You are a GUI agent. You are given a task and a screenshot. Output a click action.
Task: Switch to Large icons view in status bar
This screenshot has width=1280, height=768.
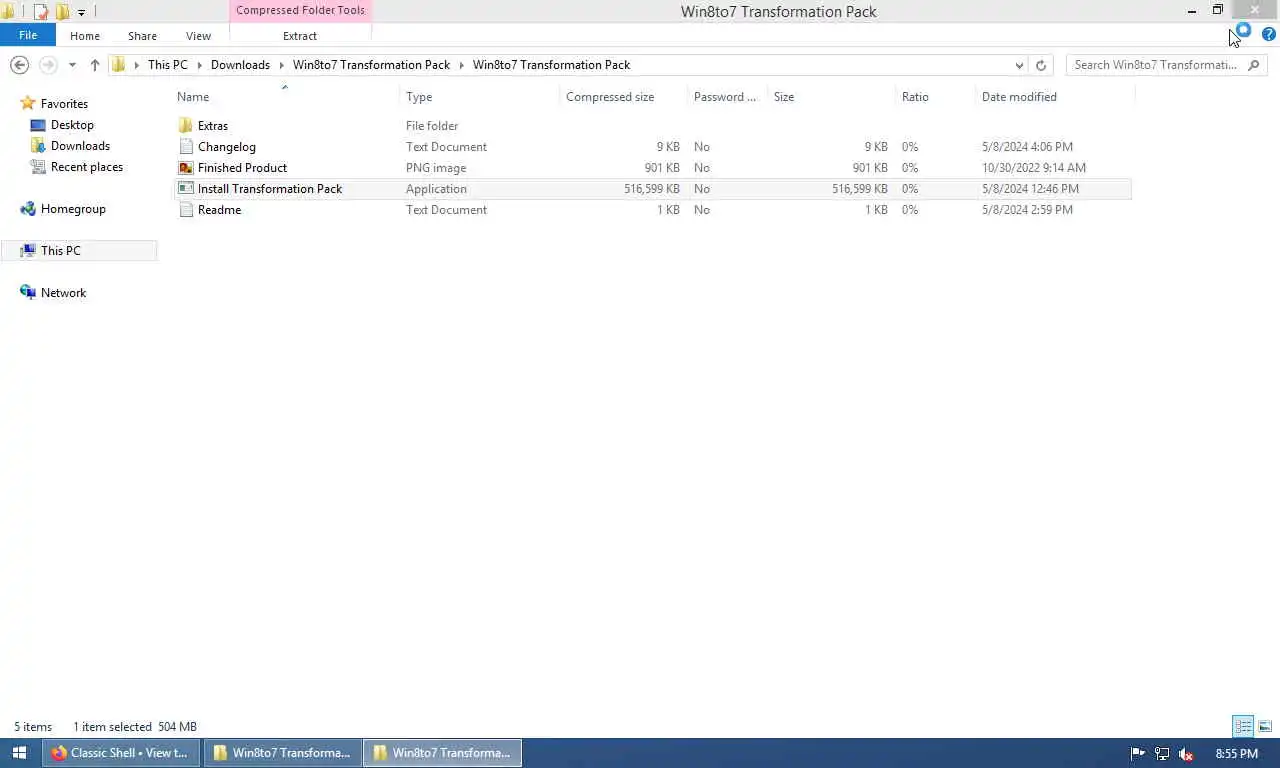coord(1265,726)
